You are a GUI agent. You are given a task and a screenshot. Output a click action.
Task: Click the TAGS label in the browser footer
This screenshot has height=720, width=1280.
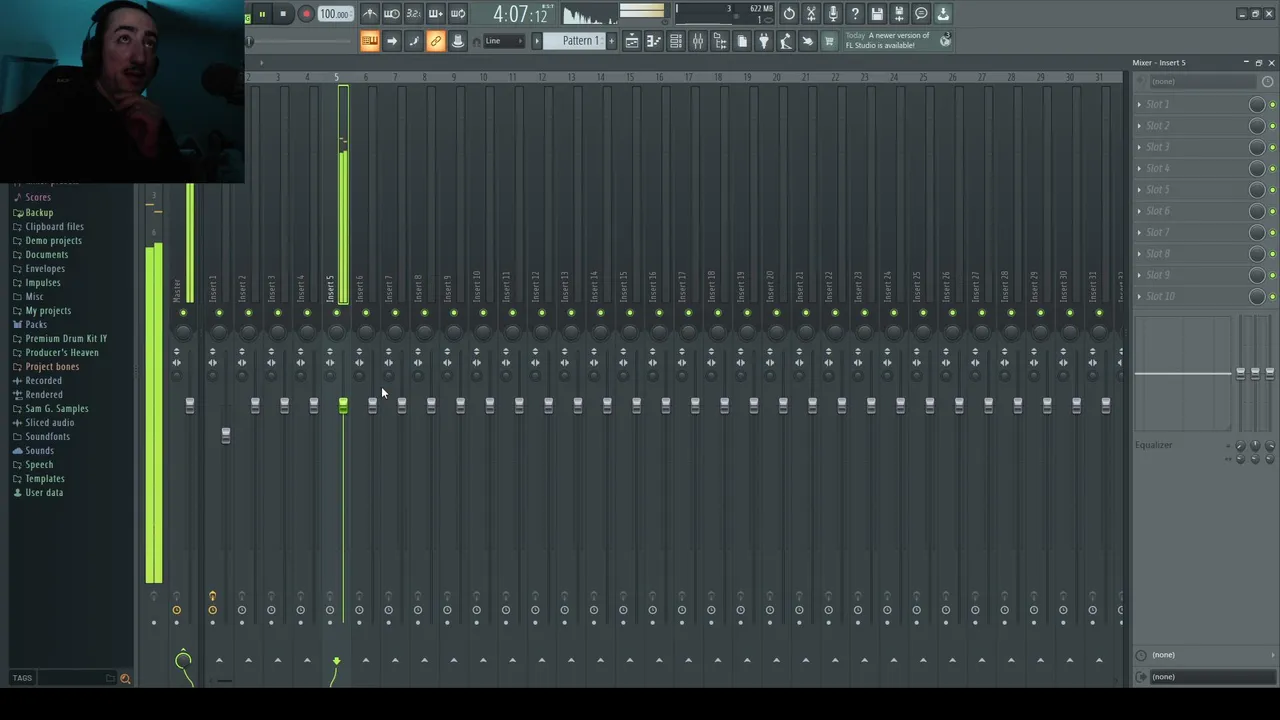pos(22,678)
